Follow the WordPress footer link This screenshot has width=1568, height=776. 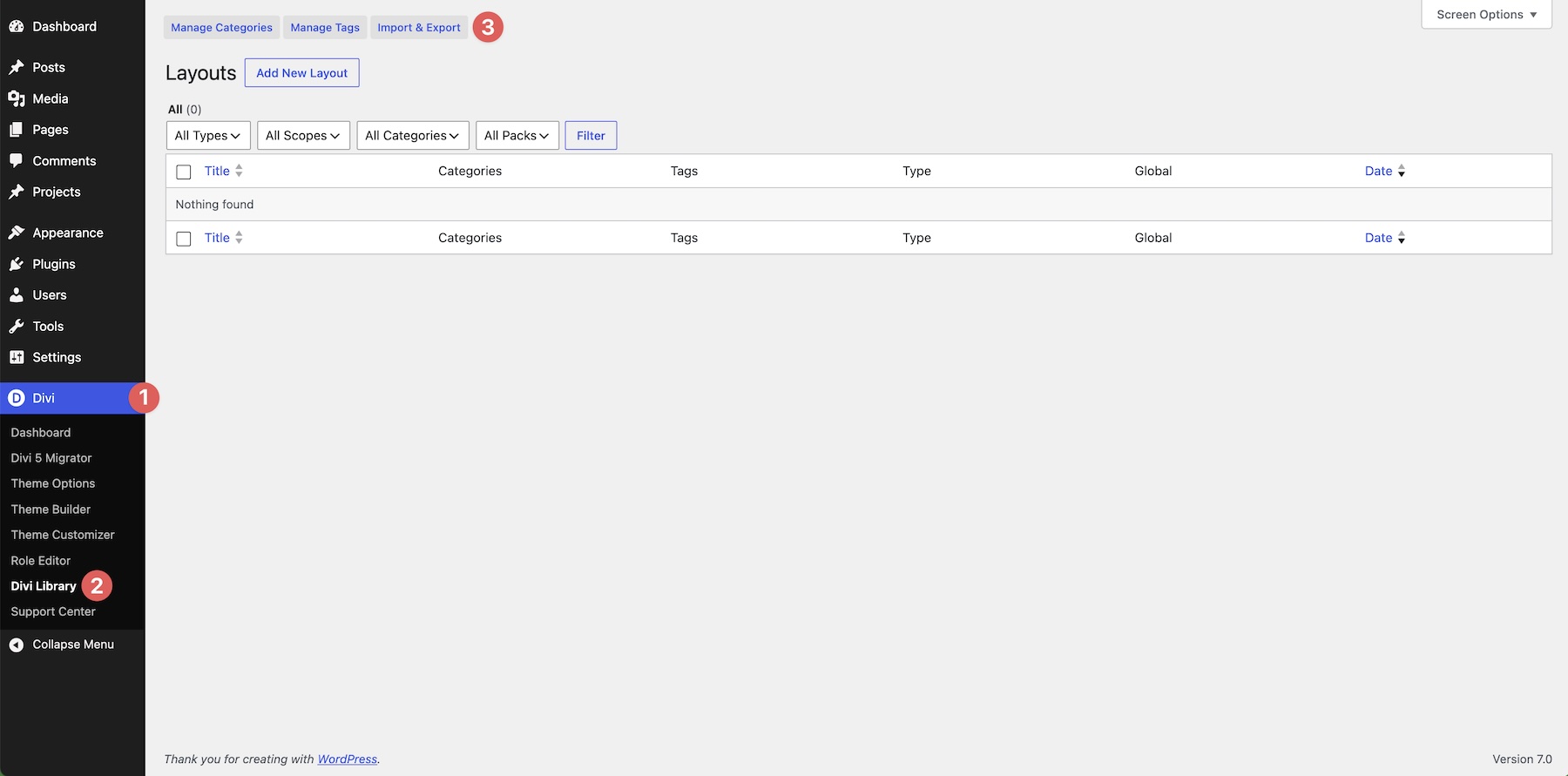coord(348,759)
